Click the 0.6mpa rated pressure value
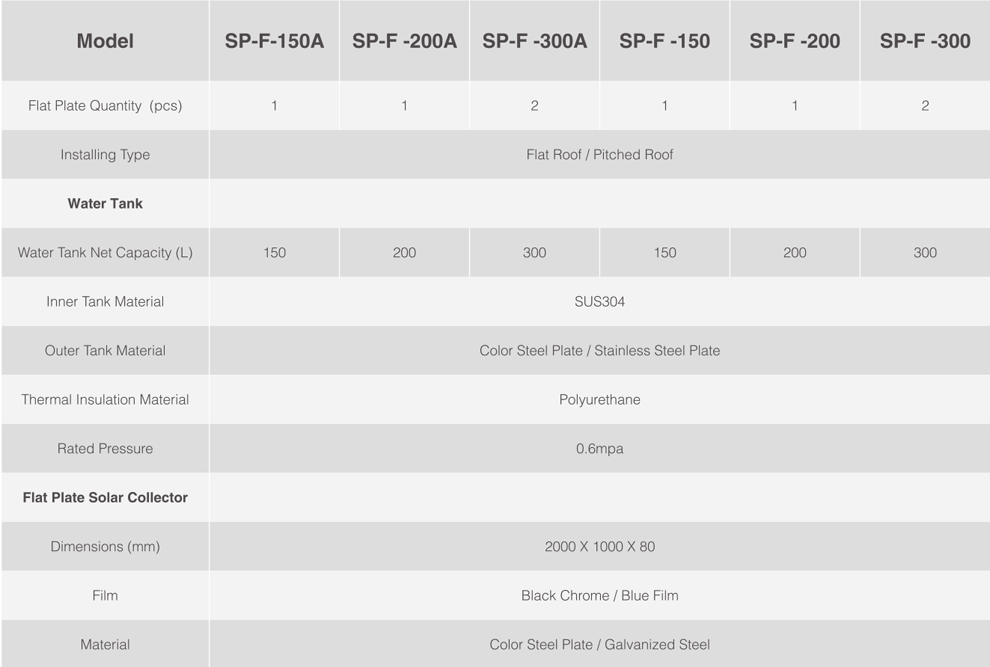 tap(600, 448)
